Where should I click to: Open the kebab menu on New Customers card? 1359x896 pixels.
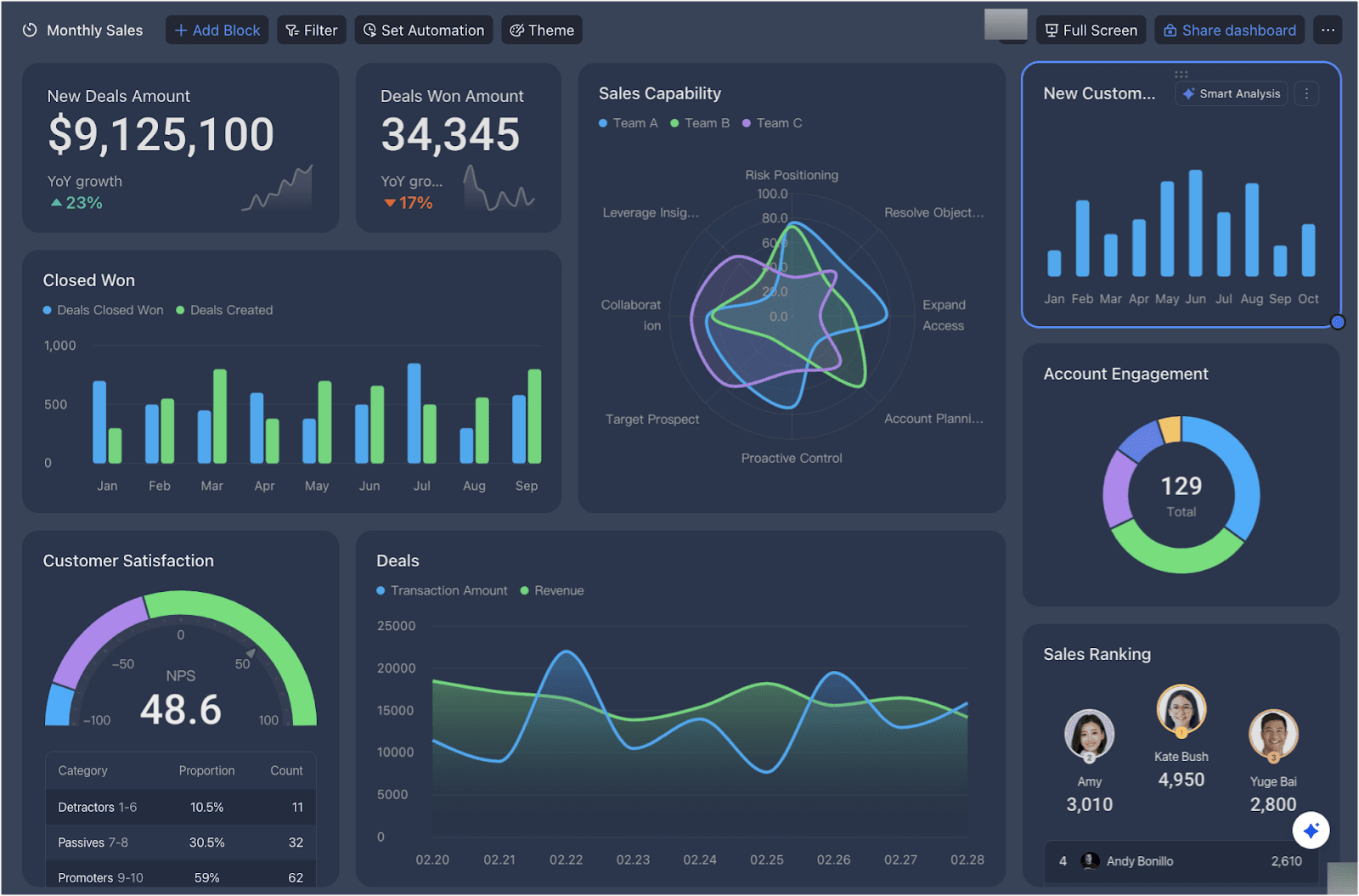click(x=1305, y=93)
